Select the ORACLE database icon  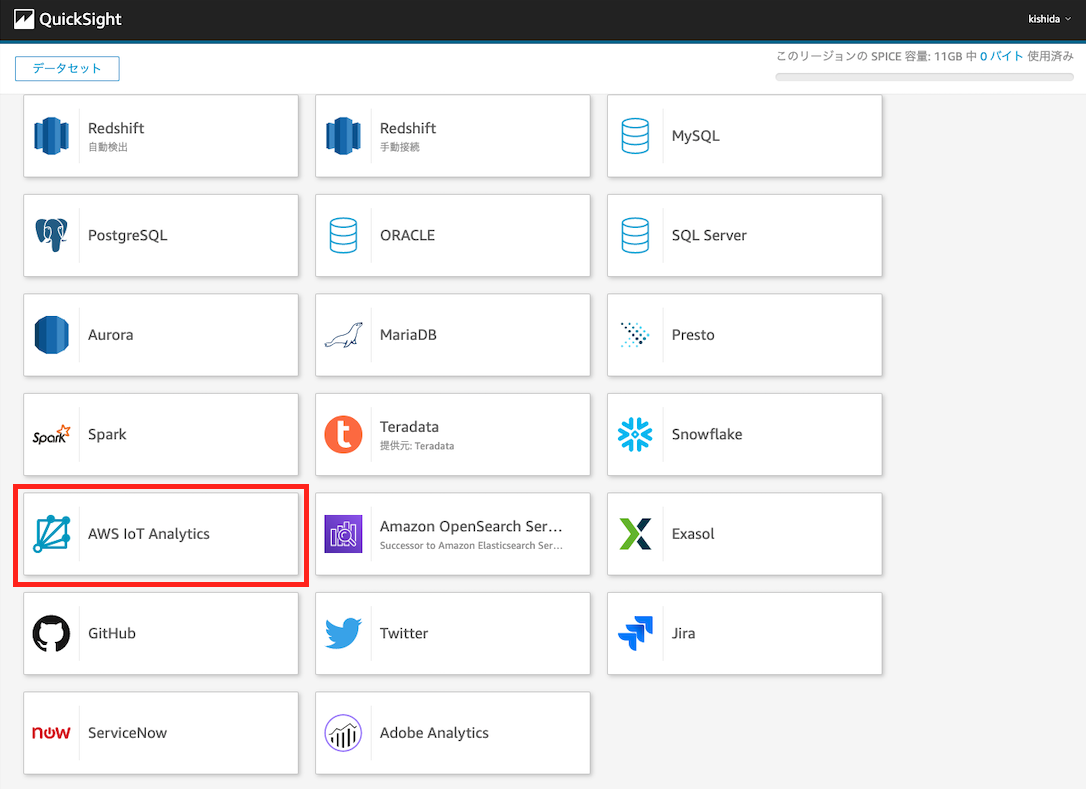[x=344, y=236]
